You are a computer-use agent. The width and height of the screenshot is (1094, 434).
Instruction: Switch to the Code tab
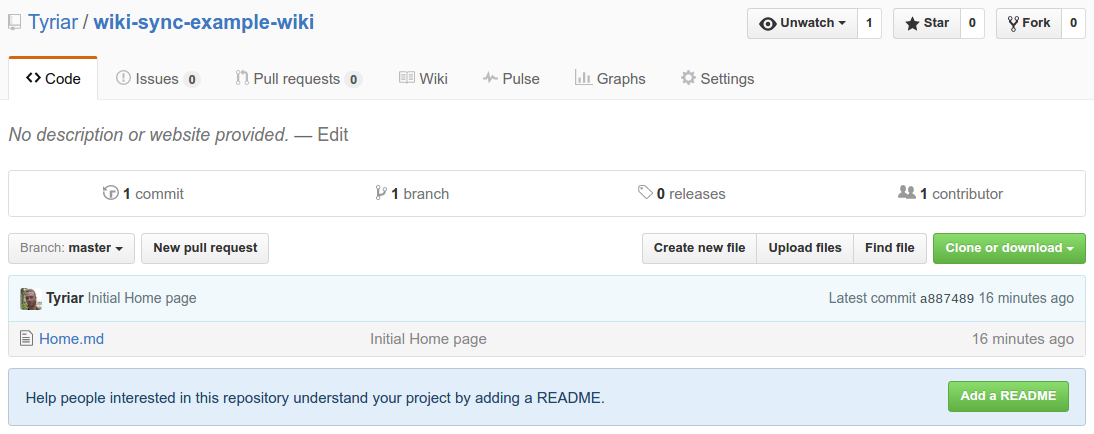[x=53, y=79]
